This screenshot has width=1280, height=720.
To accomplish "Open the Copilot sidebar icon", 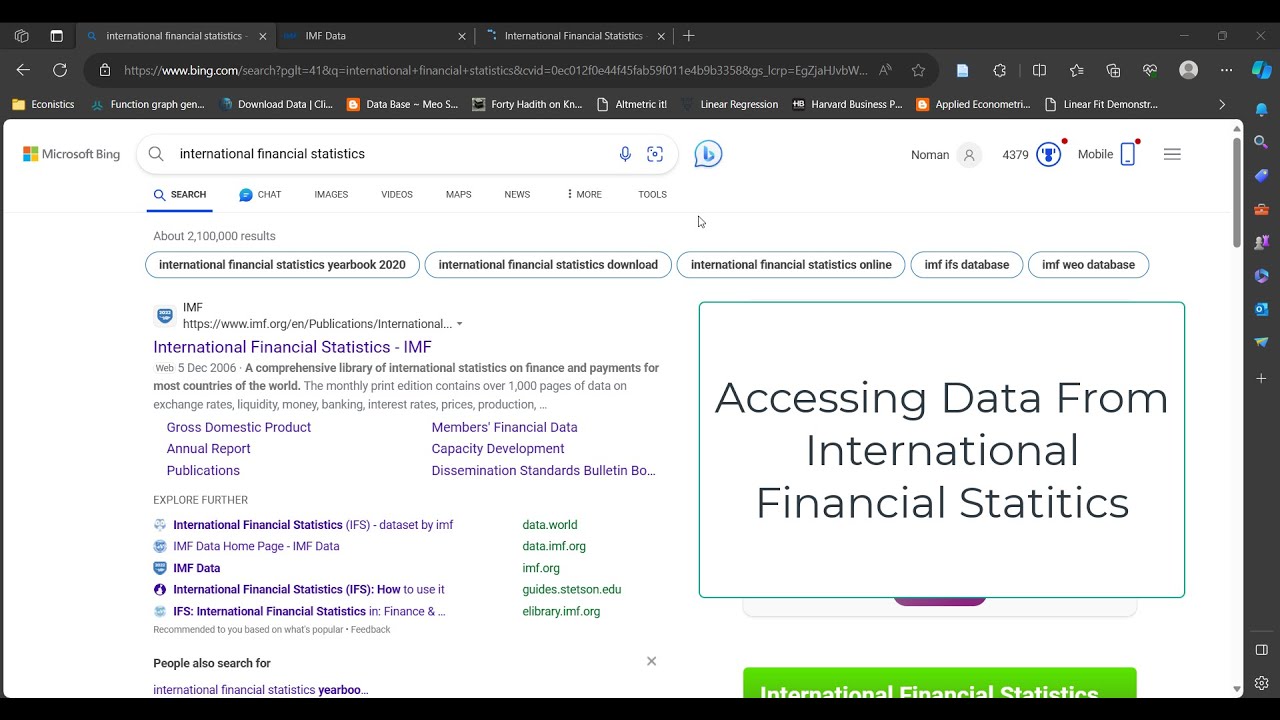I will pyautogui.click(x=1262, y=70).
